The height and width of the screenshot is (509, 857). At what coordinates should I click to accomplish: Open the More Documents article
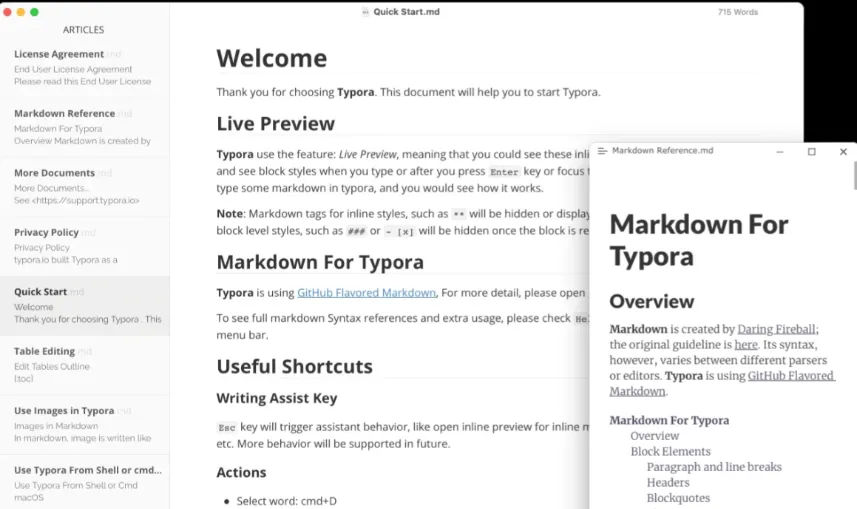click(x=85, y=187)
